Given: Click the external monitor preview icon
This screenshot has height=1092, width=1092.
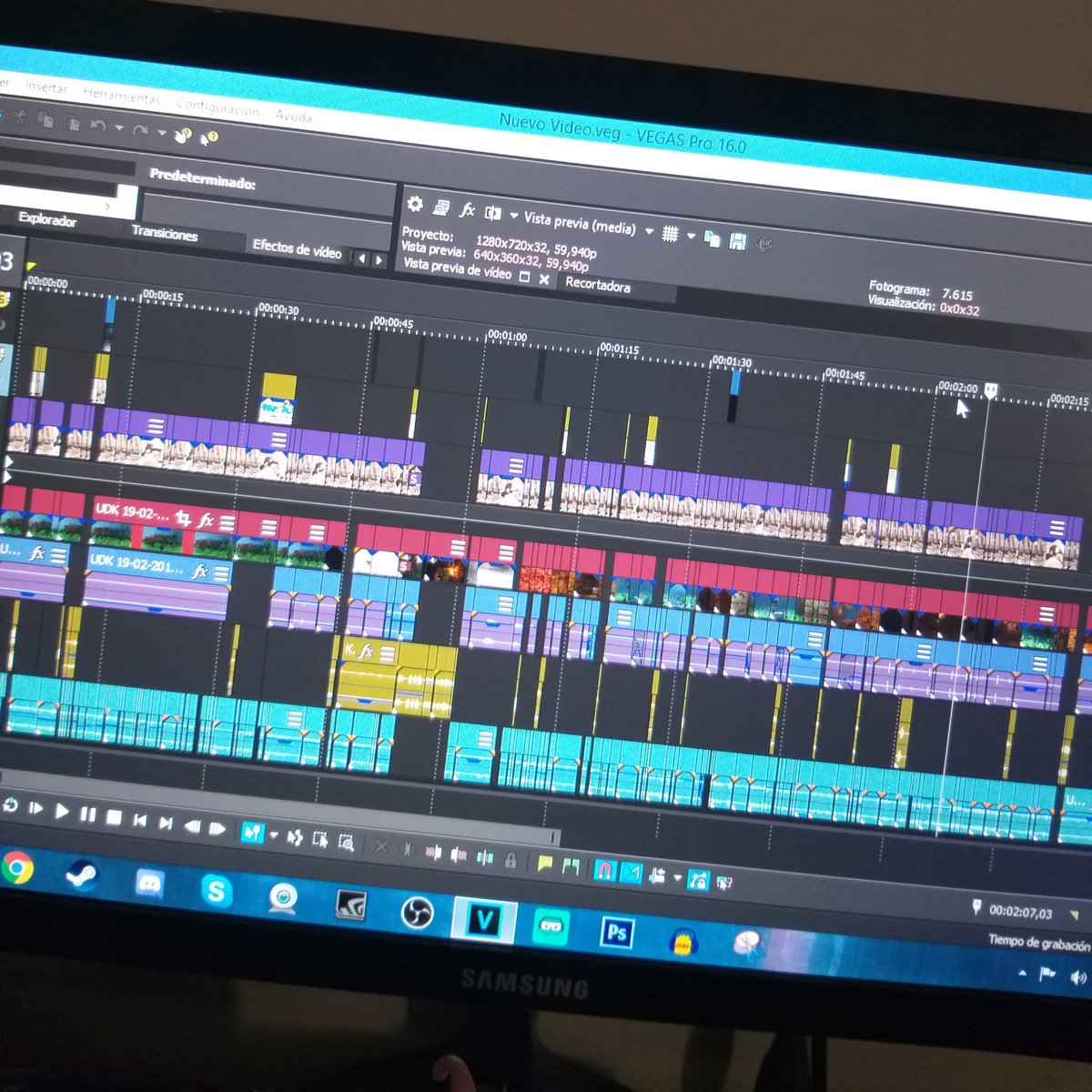Looking at the screenshot, I should point(441,207).
